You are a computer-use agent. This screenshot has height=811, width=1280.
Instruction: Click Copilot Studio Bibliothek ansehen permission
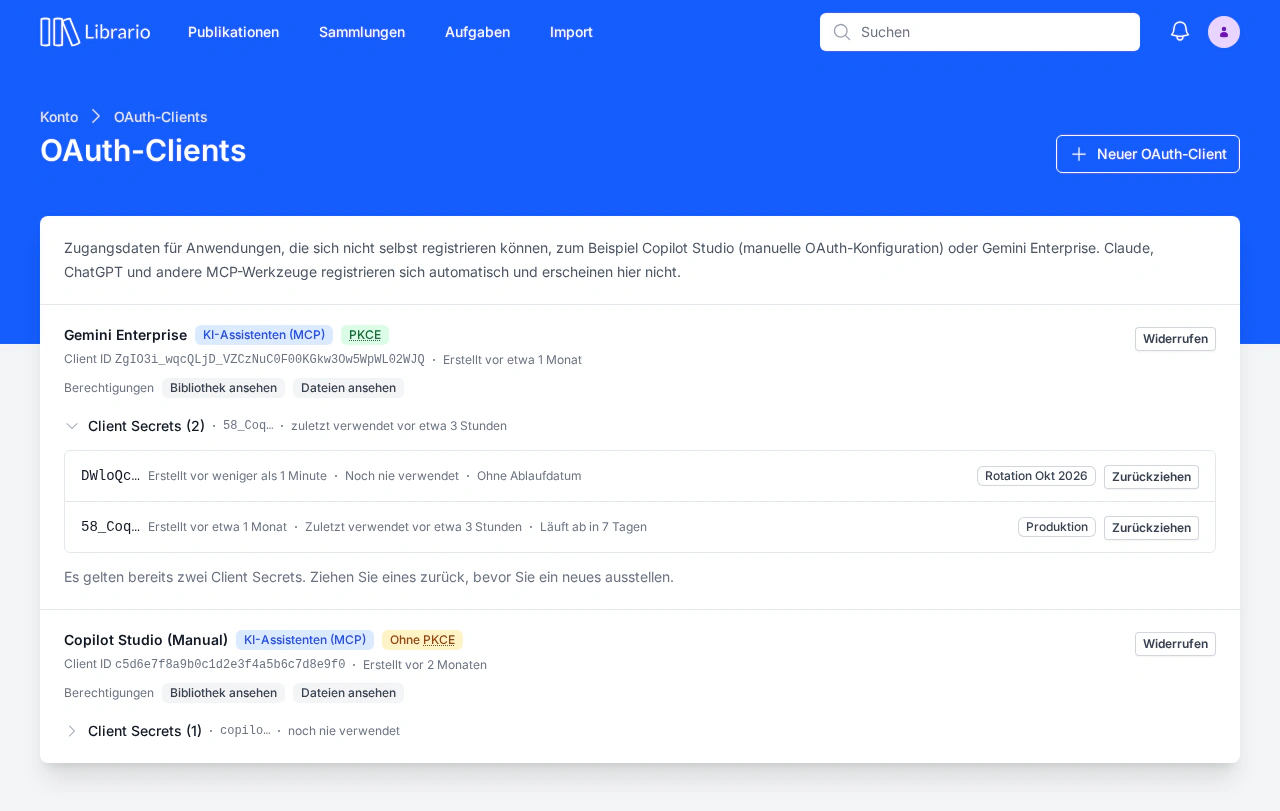coord(223,693)
